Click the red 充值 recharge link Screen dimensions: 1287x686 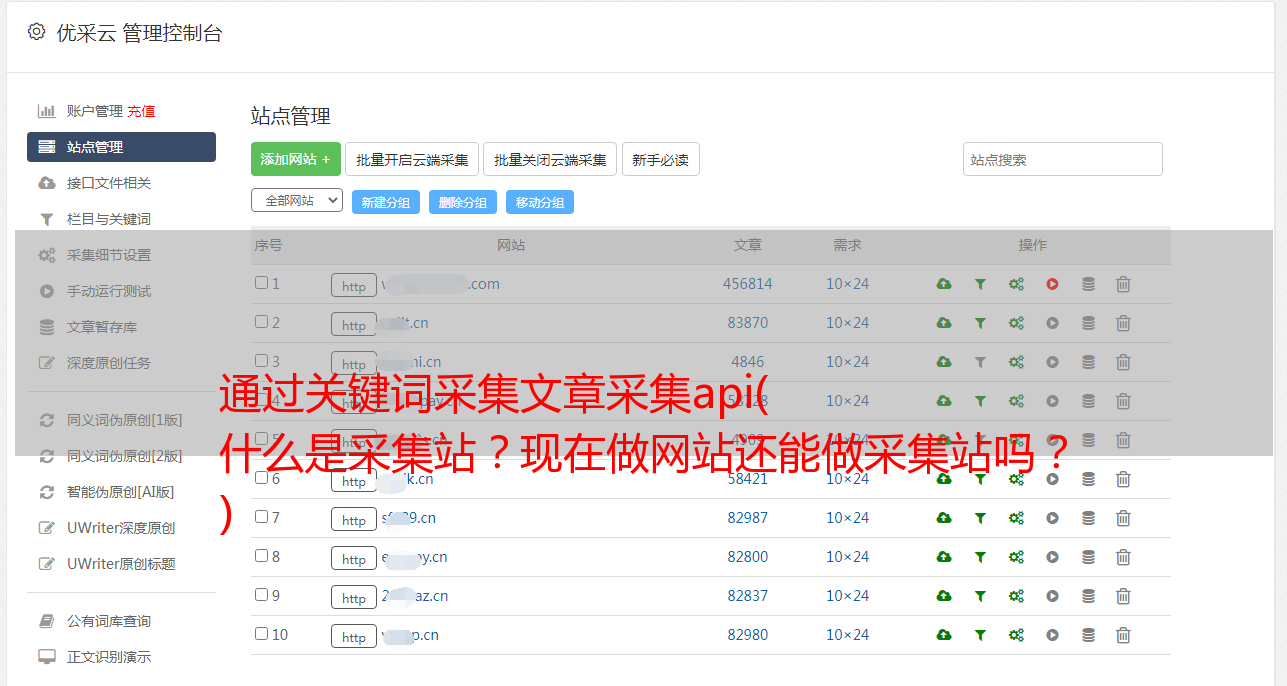141,111
